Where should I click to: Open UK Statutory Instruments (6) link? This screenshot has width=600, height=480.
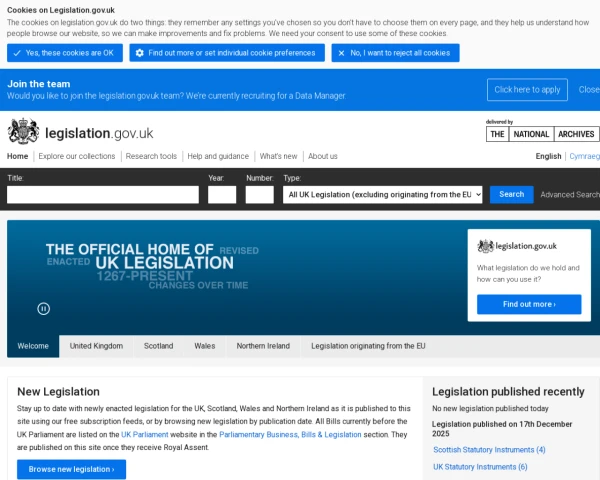(x=480, y=467)
